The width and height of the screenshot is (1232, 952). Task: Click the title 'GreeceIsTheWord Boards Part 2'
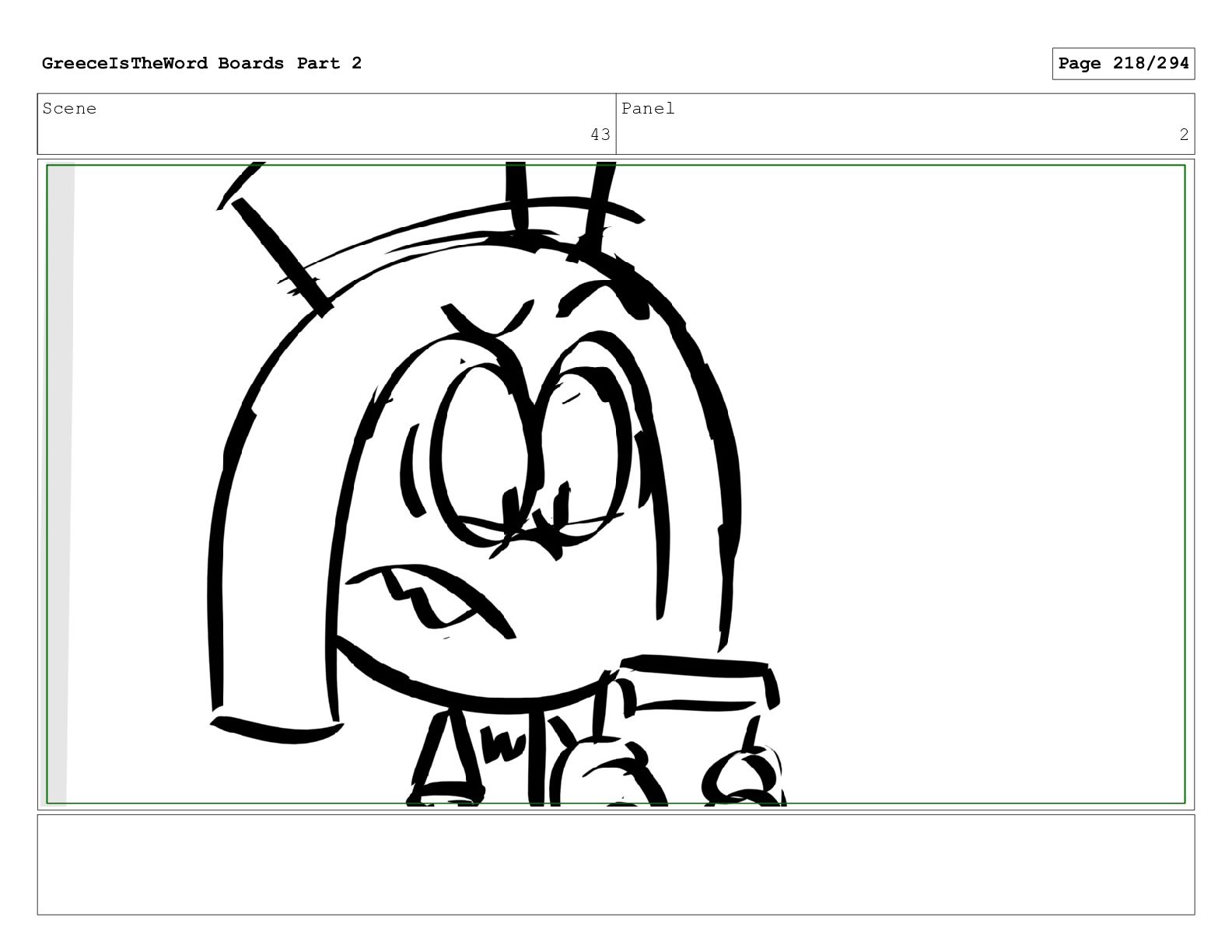click(201, 64)
